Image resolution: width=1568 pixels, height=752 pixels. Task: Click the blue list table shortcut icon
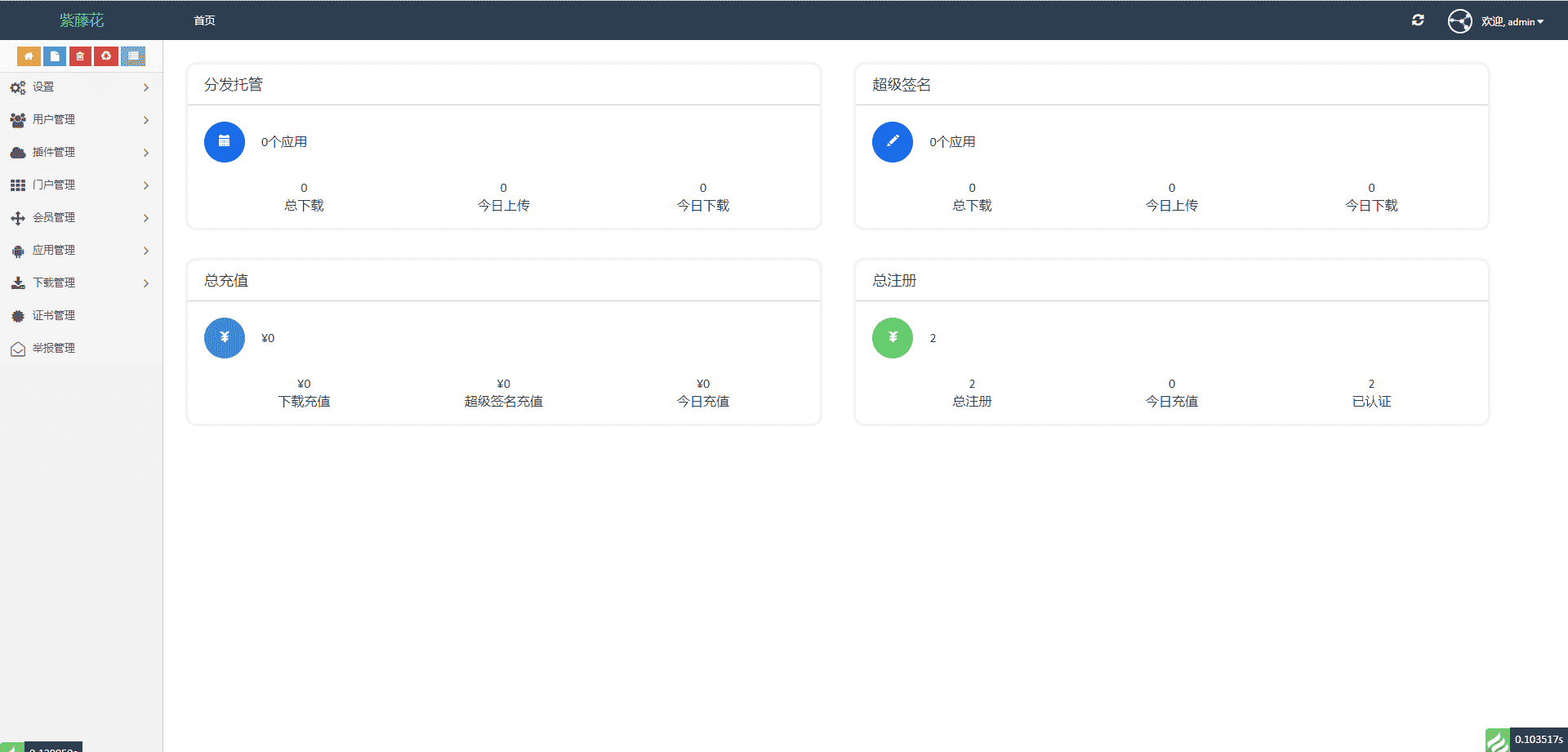133,56
